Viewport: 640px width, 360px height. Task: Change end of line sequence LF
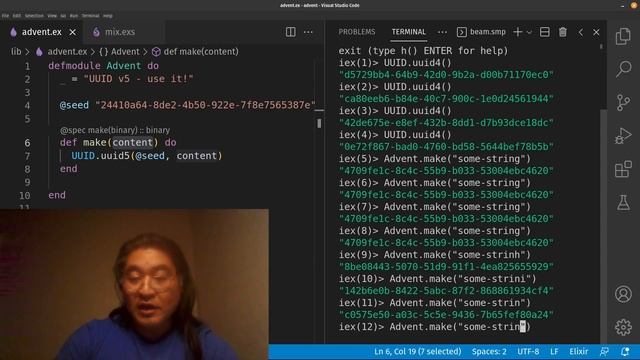[554, 351]
